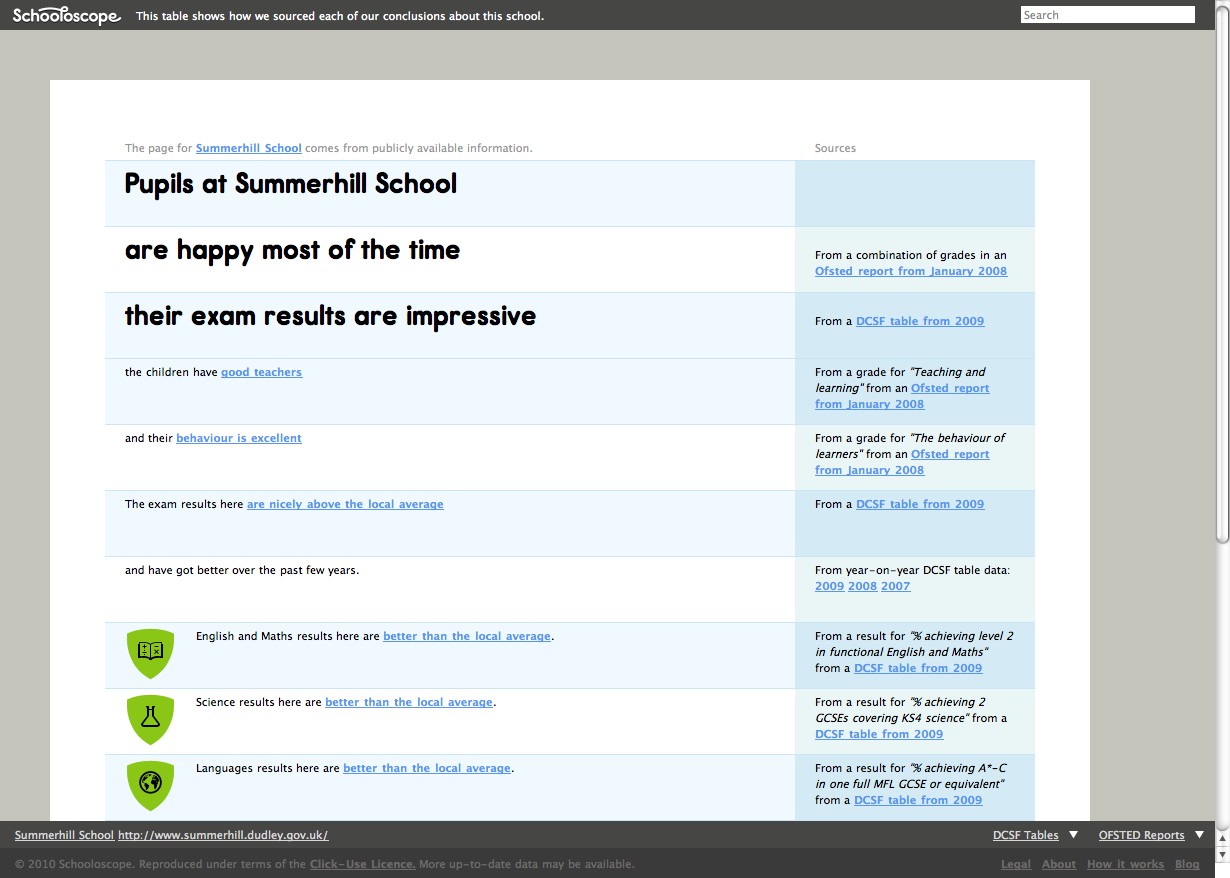This screenshot has width=1230, height=878.
Task: Open DCSF table source for MFL GCSE
Action: click(918, 800)
